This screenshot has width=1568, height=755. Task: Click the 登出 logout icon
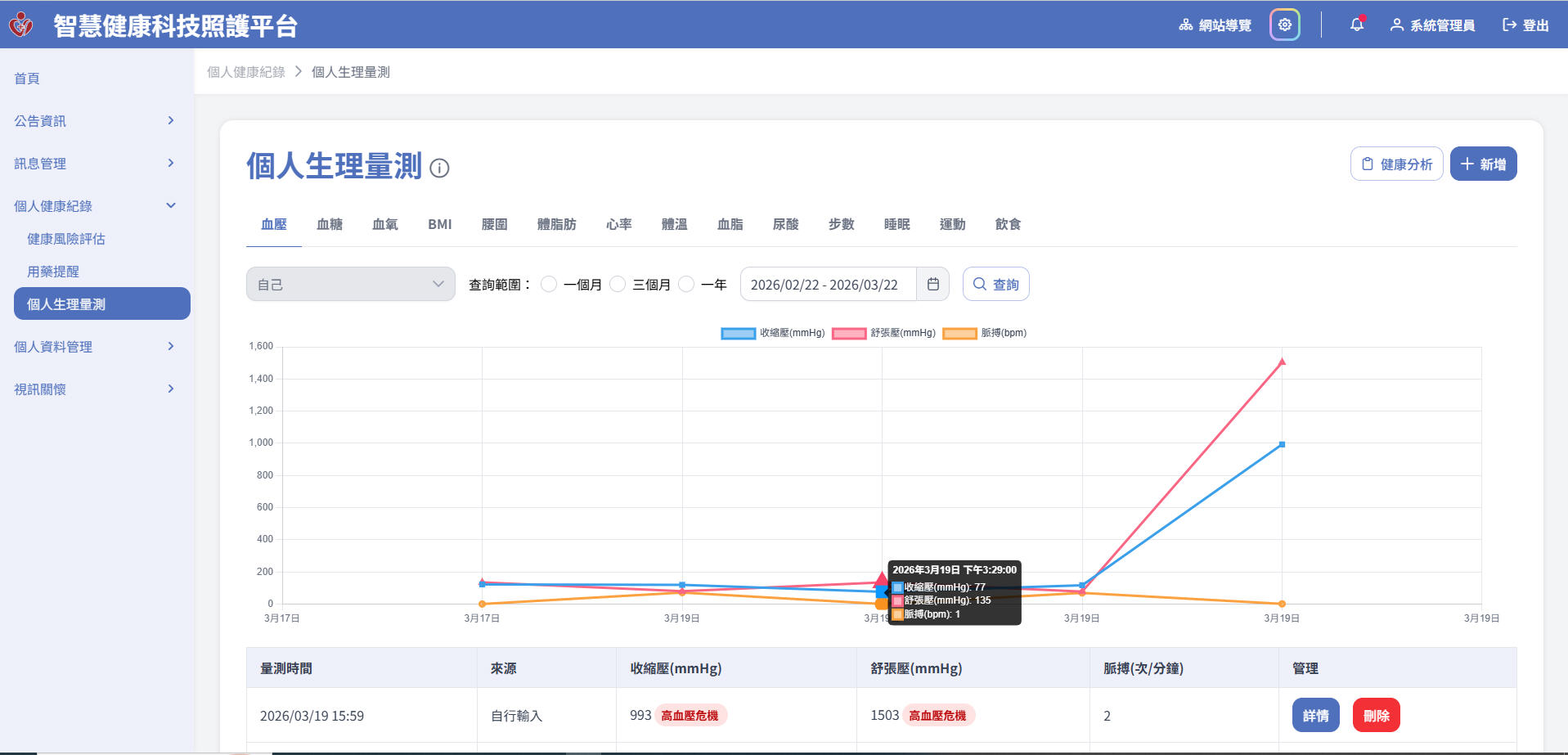[1509, 25]
